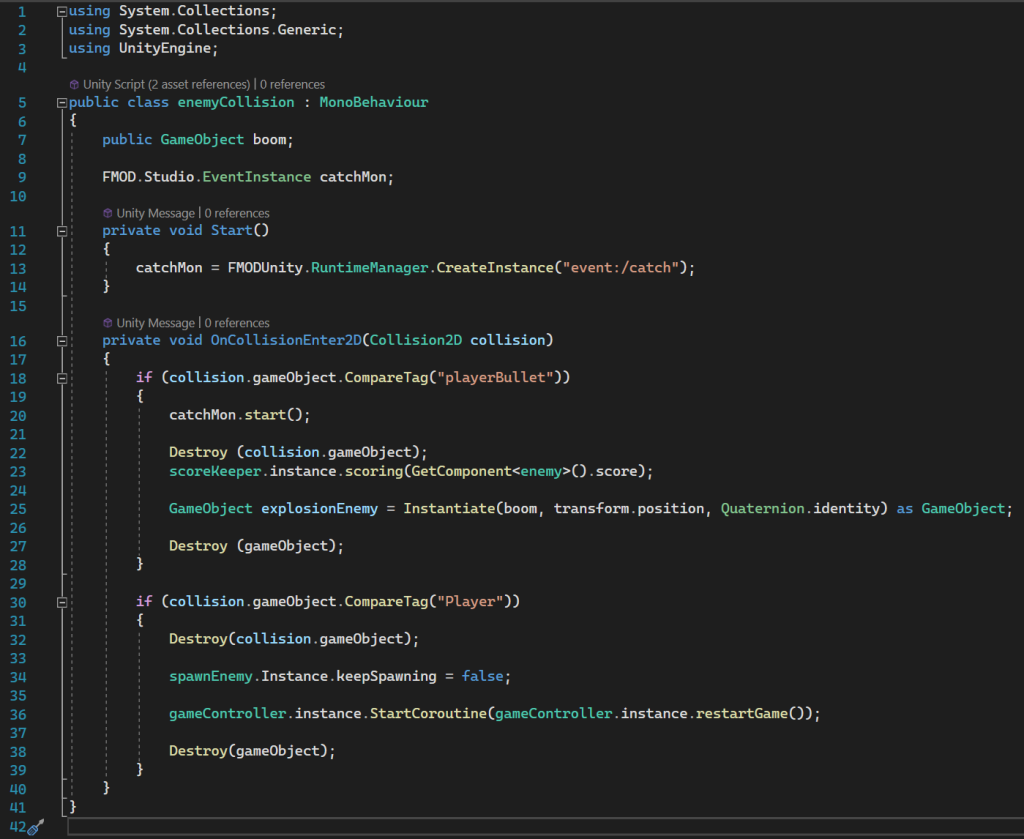Show '0 references' above OnCollisionEnter2D
Image resolution: width=1024 pixels, height=839 pixels.
click(x=237, y=323)
